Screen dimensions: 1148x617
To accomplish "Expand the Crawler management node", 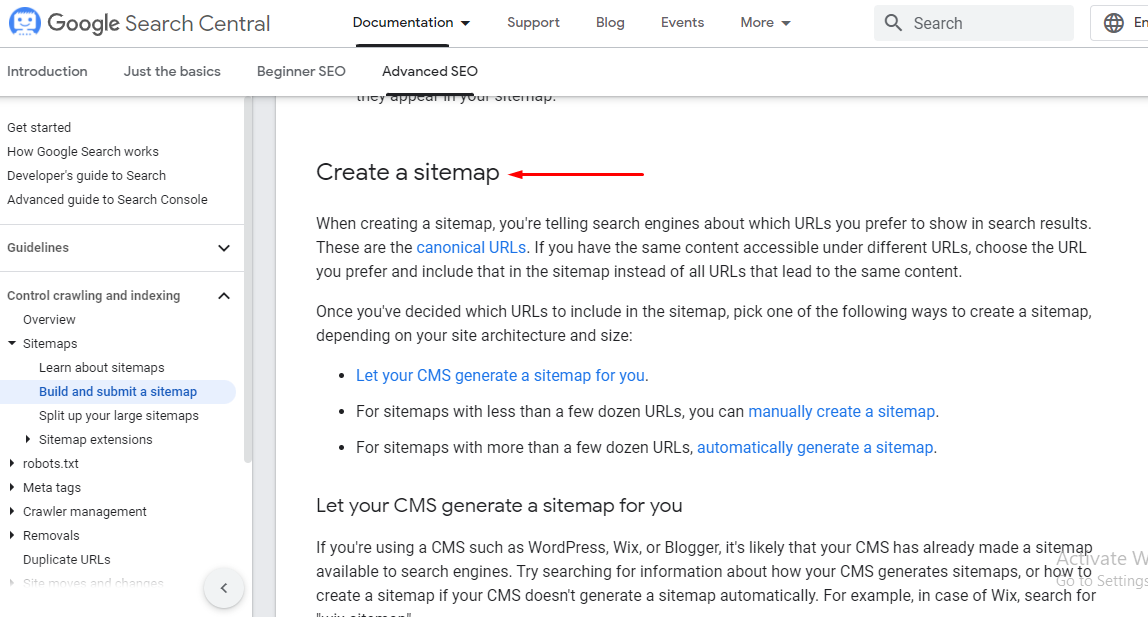I will point(12,512).
